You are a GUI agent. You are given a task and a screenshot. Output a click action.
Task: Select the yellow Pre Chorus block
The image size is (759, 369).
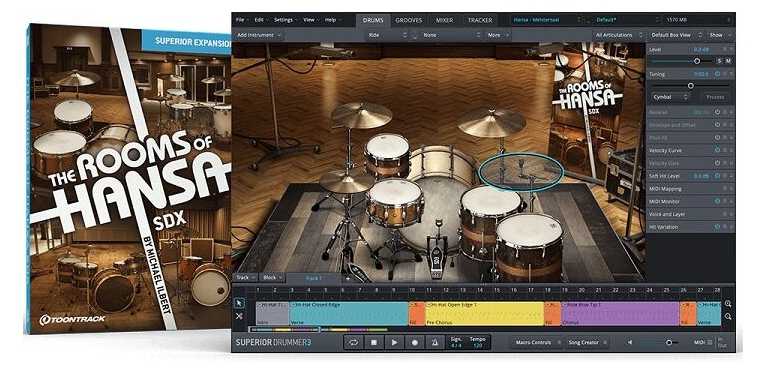pos(484,313)
